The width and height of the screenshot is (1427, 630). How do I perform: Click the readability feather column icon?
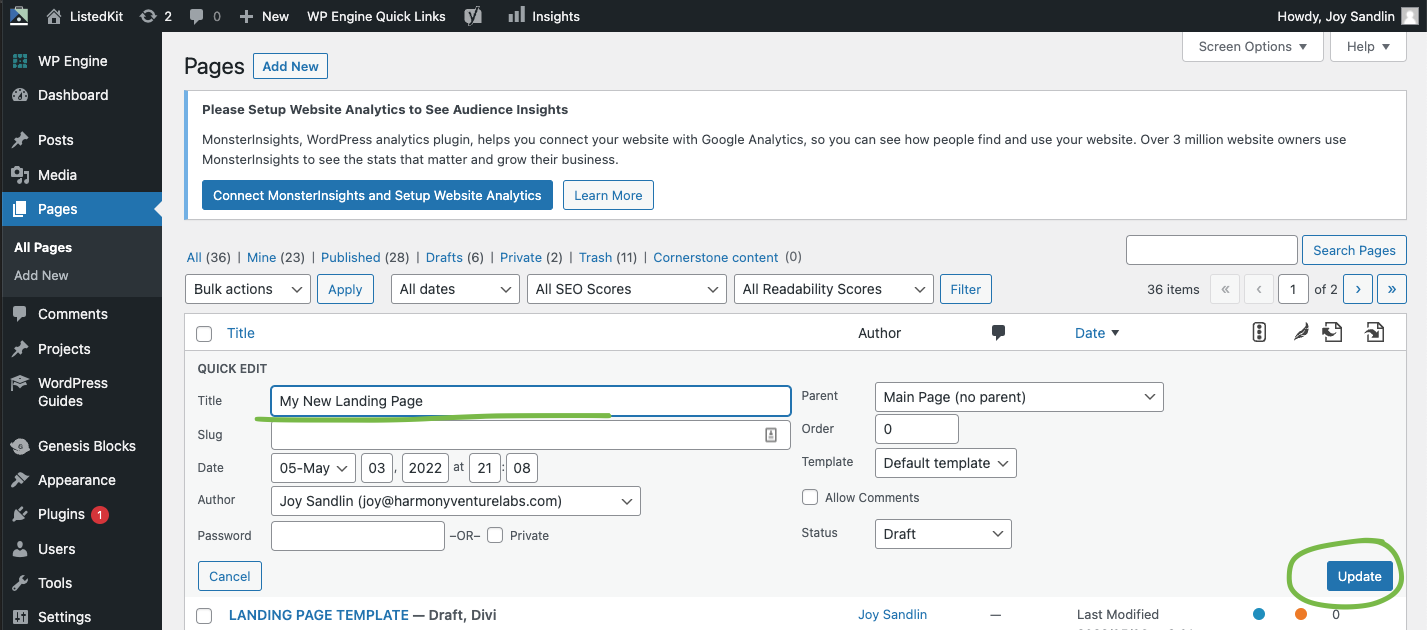click(x=1300, y=333)
